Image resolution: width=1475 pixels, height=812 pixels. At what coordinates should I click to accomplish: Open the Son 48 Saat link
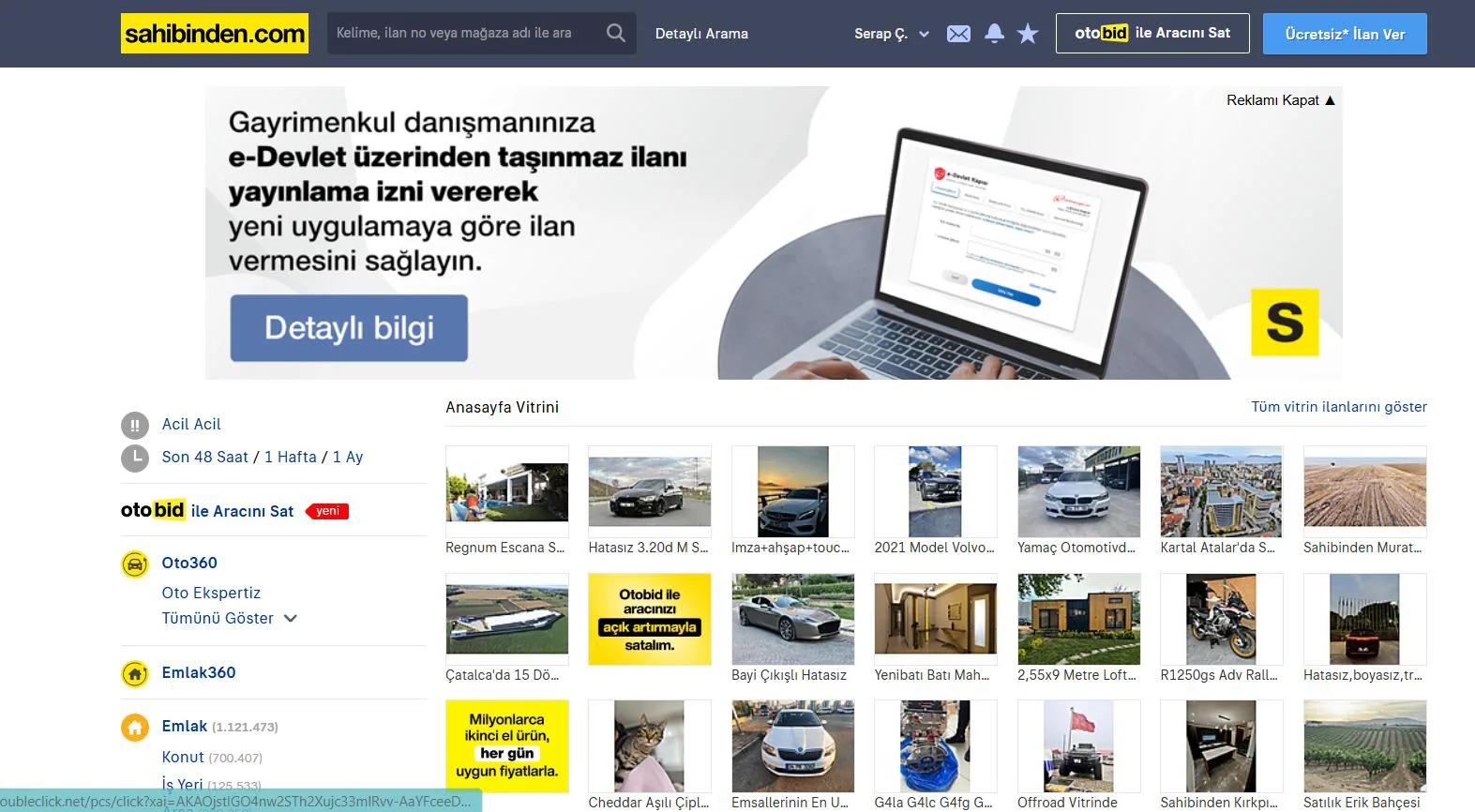[x=205, y=457]
